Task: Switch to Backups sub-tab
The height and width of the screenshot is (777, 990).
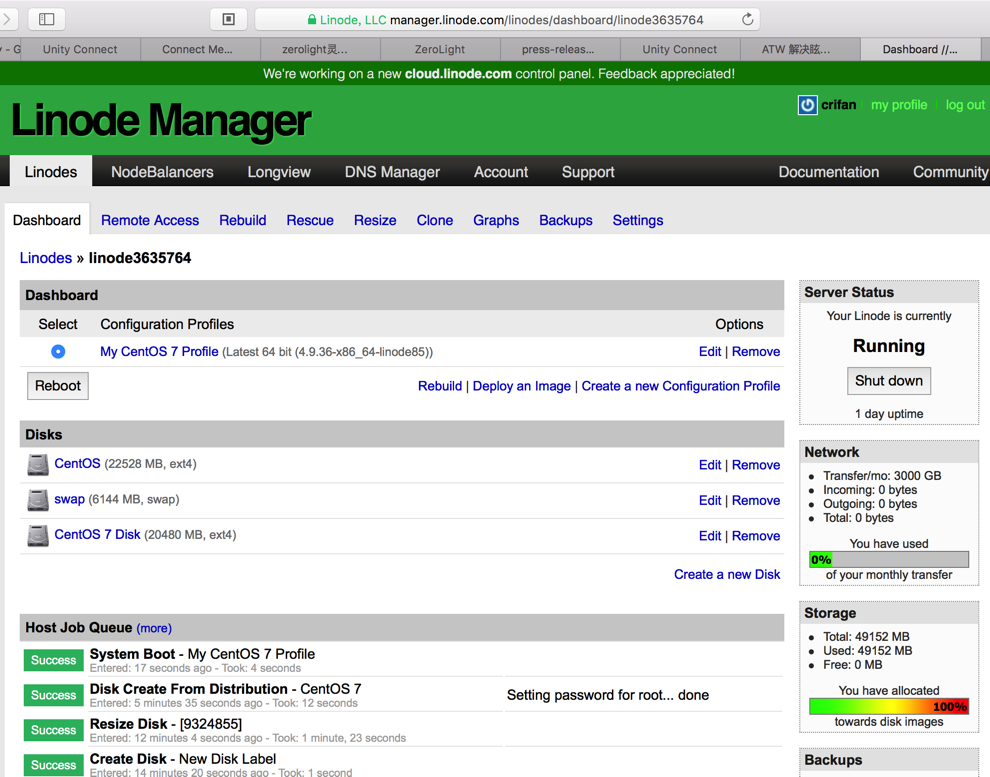Action: click(566, 220)
